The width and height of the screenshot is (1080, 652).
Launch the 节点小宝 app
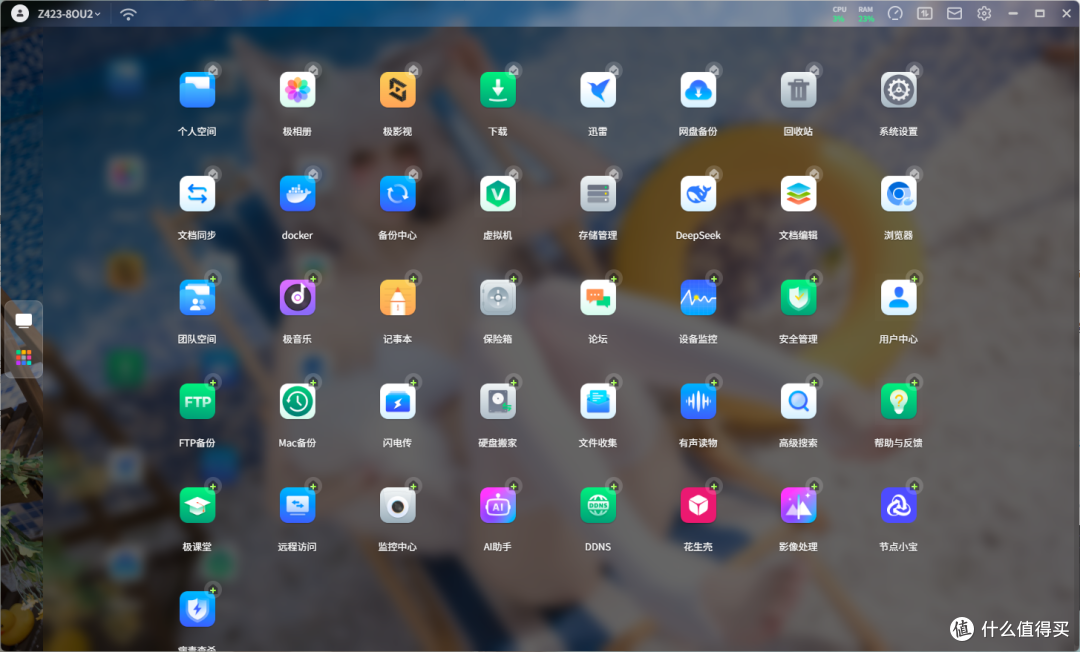899,506
